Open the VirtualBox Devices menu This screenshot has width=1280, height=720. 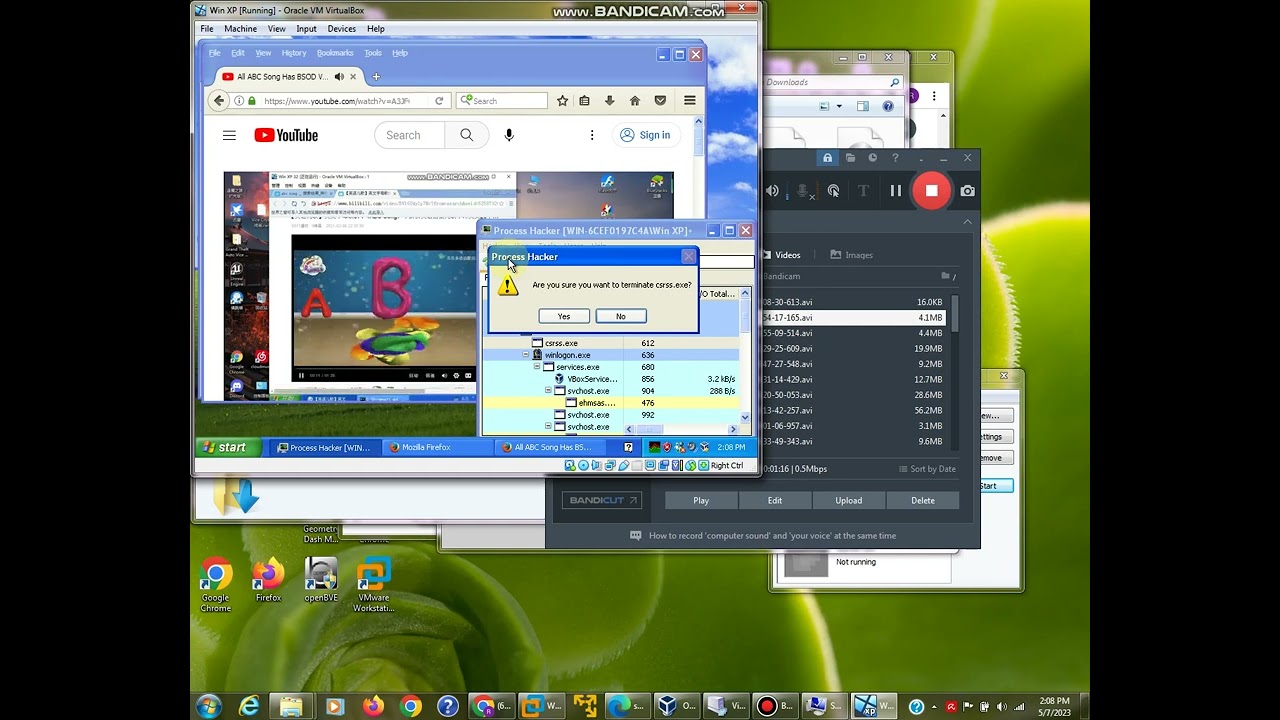[x=341, y=29]
